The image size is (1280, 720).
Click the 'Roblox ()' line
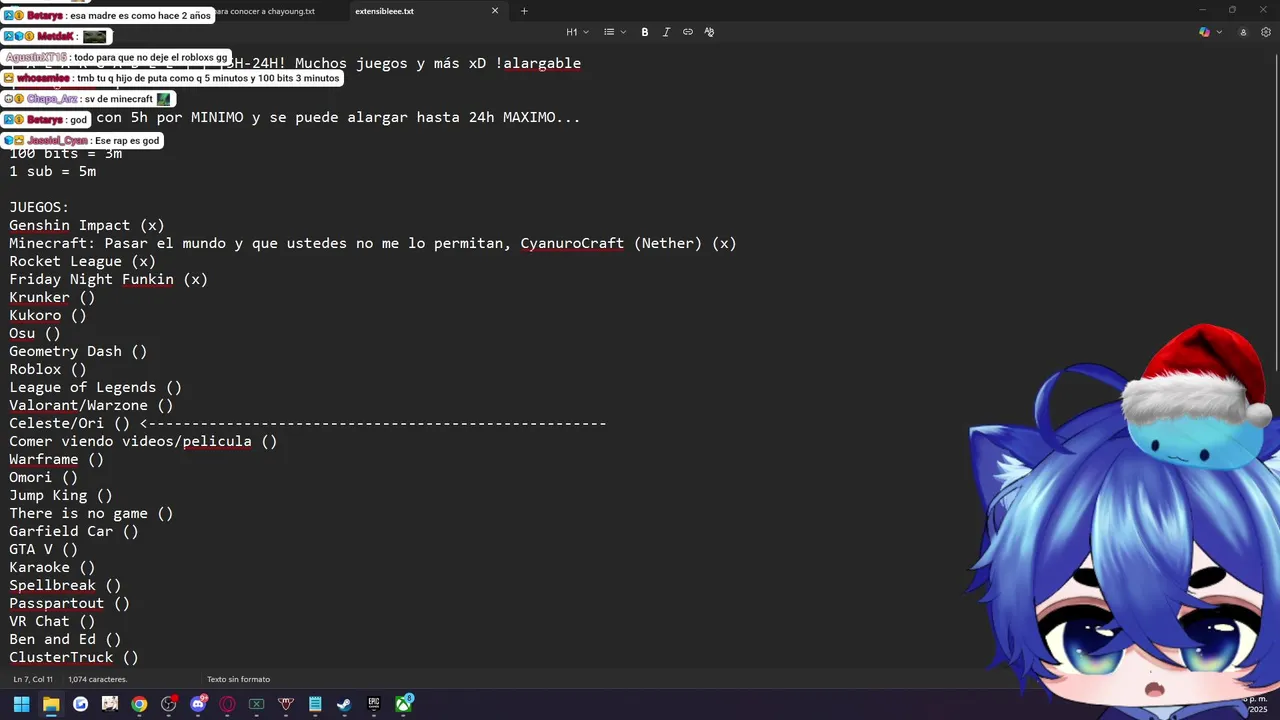[x=48, y=369]
